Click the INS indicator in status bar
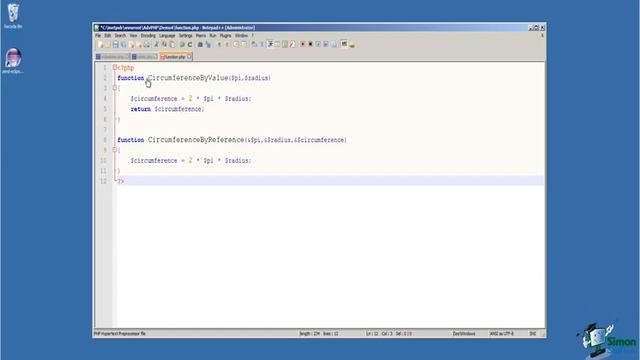 click(x=533, y=333)
